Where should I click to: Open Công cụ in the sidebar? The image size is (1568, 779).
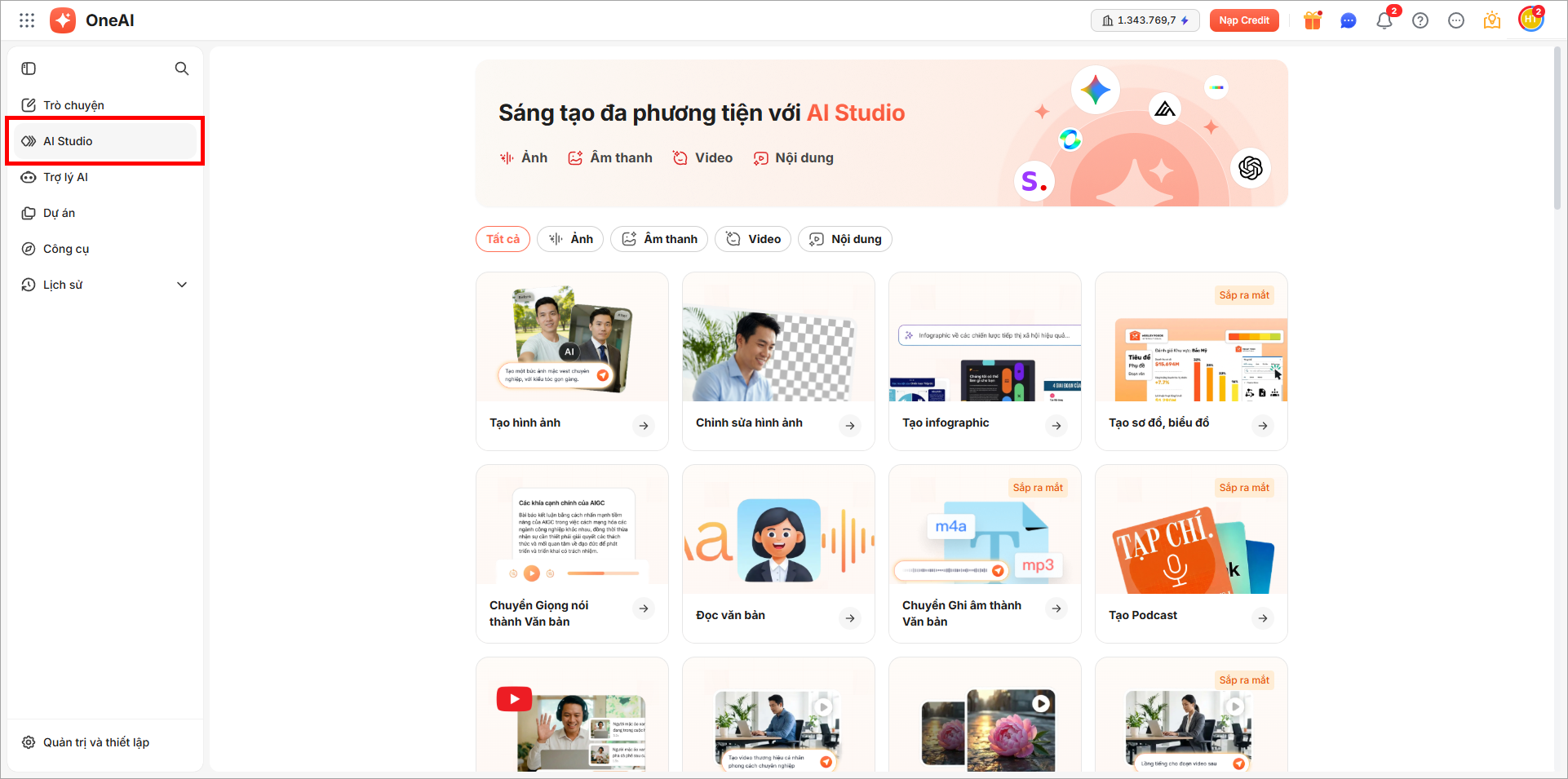pyautogui.click(x=105, y=249)
